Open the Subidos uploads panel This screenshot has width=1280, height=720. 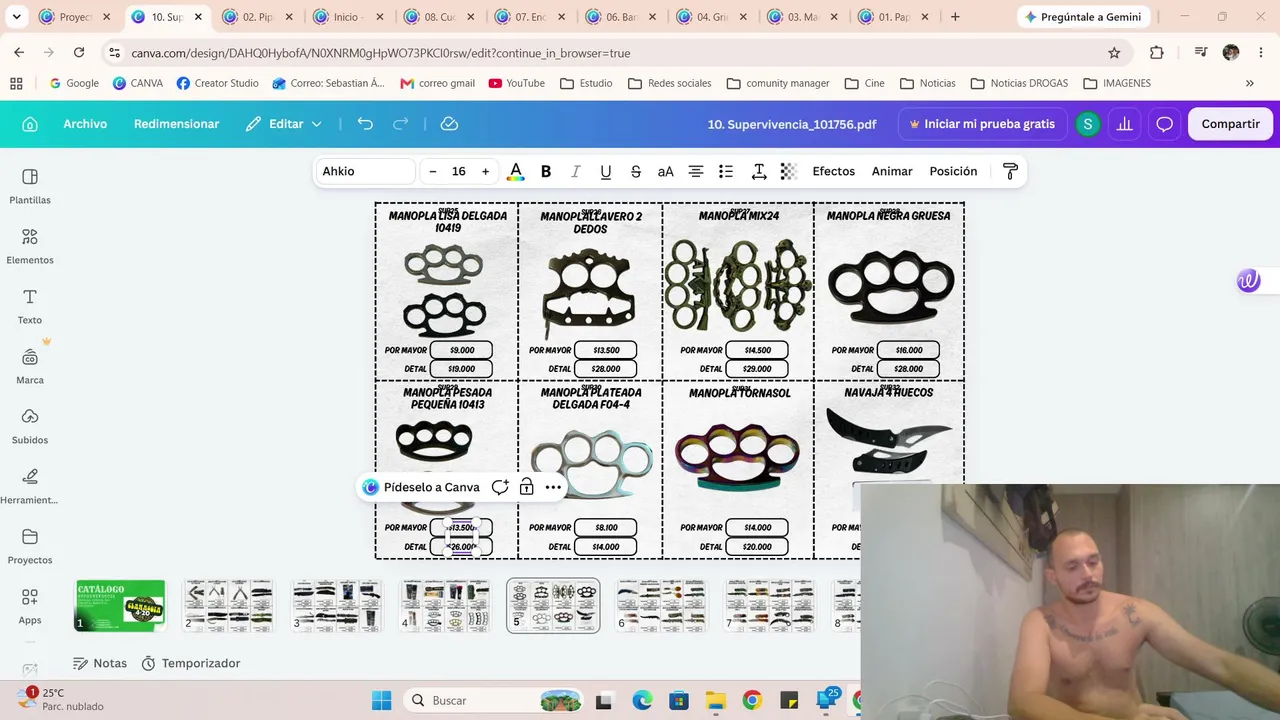coord(30,426)
